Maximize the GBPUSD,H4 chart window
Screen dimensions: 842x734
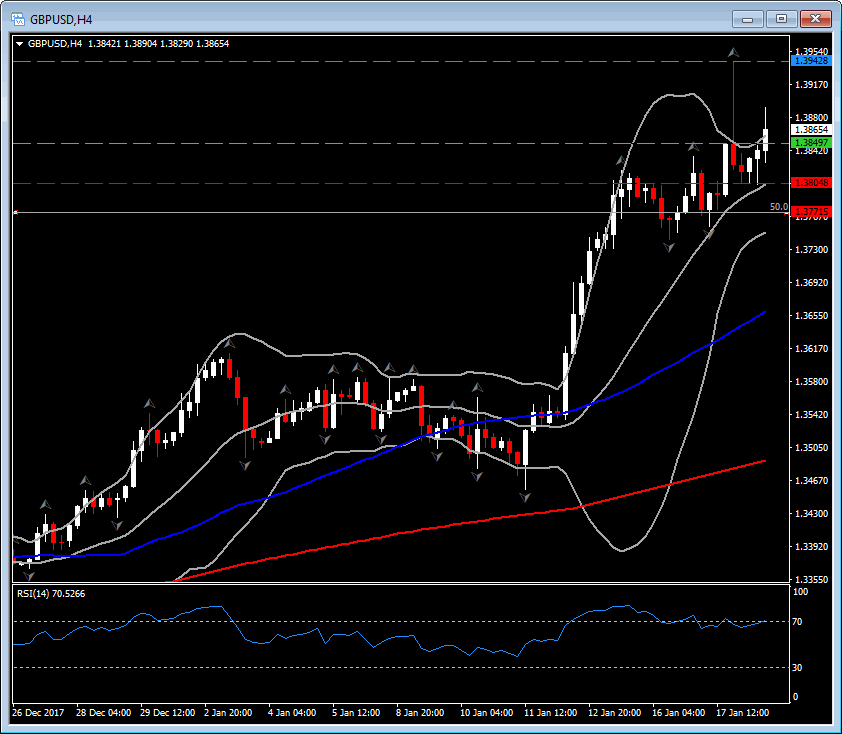781,19
